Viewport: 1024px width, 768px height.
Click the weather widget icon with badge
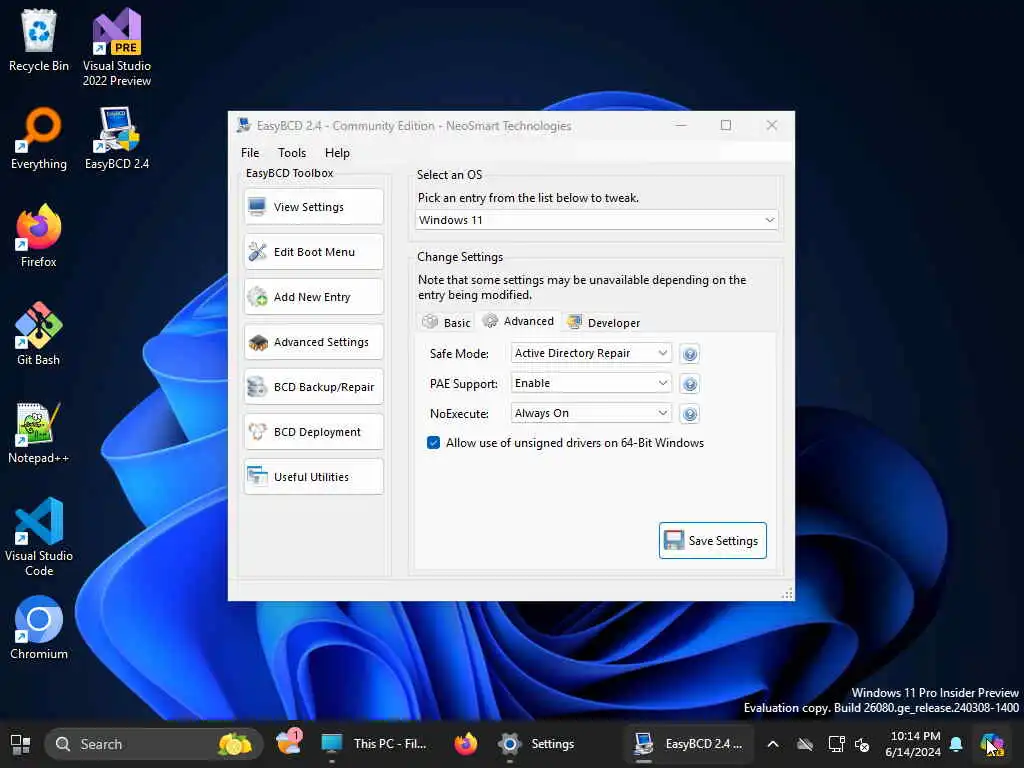point(289,743)
